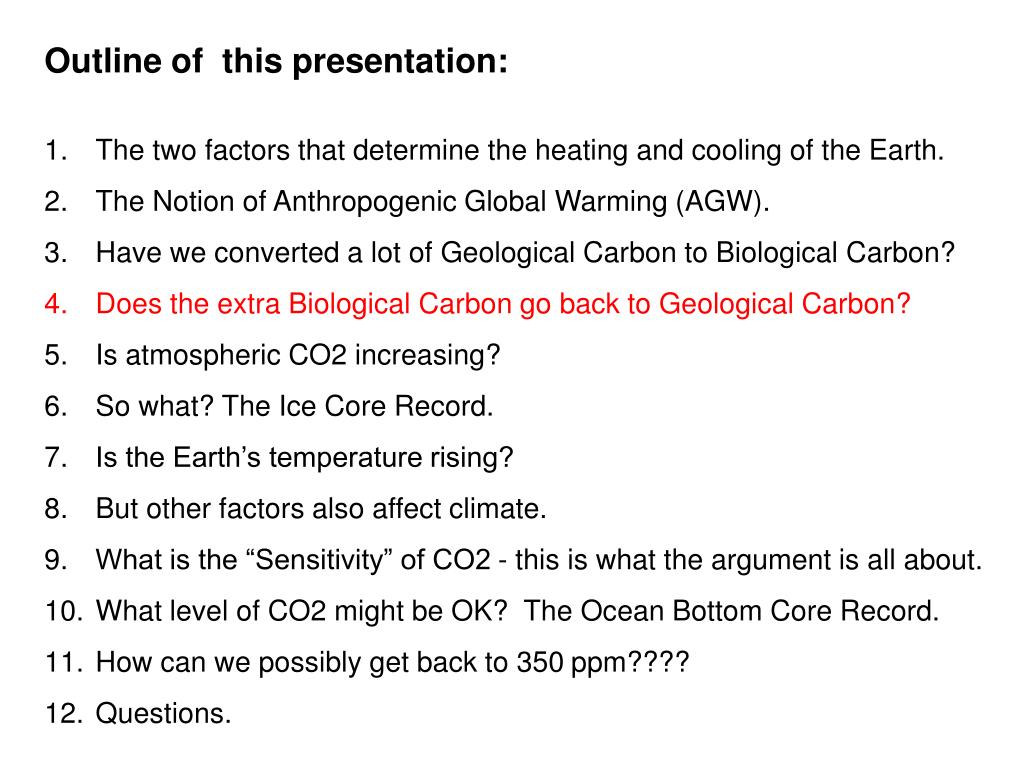Click 'So what? The Ice Core Record.'
Viewport: 1024px width, 768px height.
point(295,406)
